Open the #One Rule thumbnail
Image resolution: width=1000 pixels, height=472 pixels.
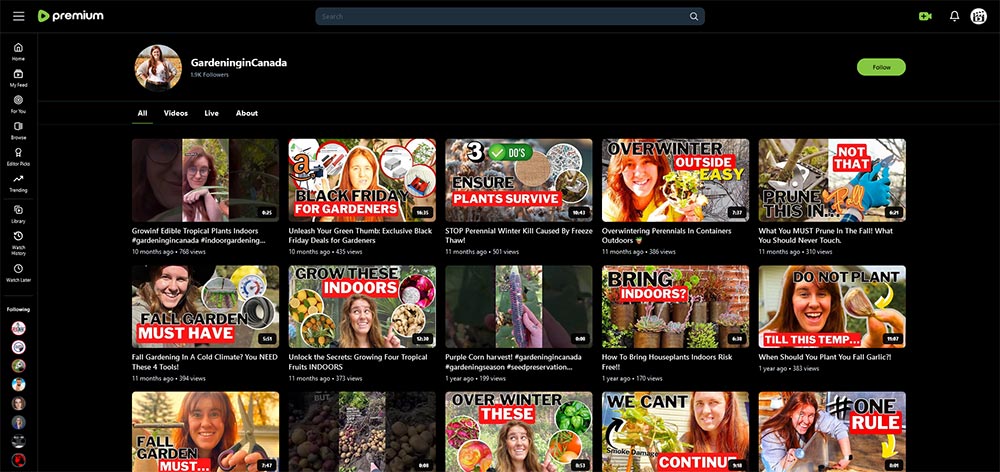pyautogui.click(x=832, y=432)
